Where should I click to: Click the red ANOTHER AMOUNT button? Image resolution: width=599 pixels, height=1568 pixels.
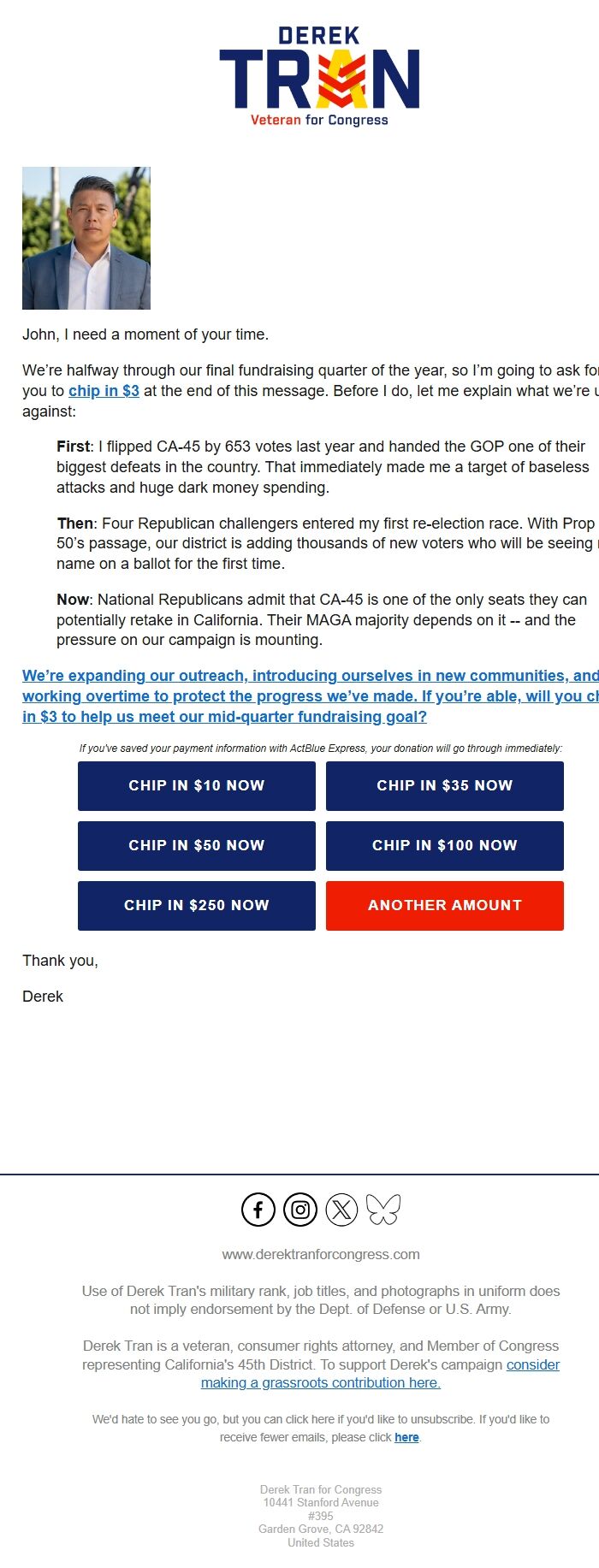444,905
